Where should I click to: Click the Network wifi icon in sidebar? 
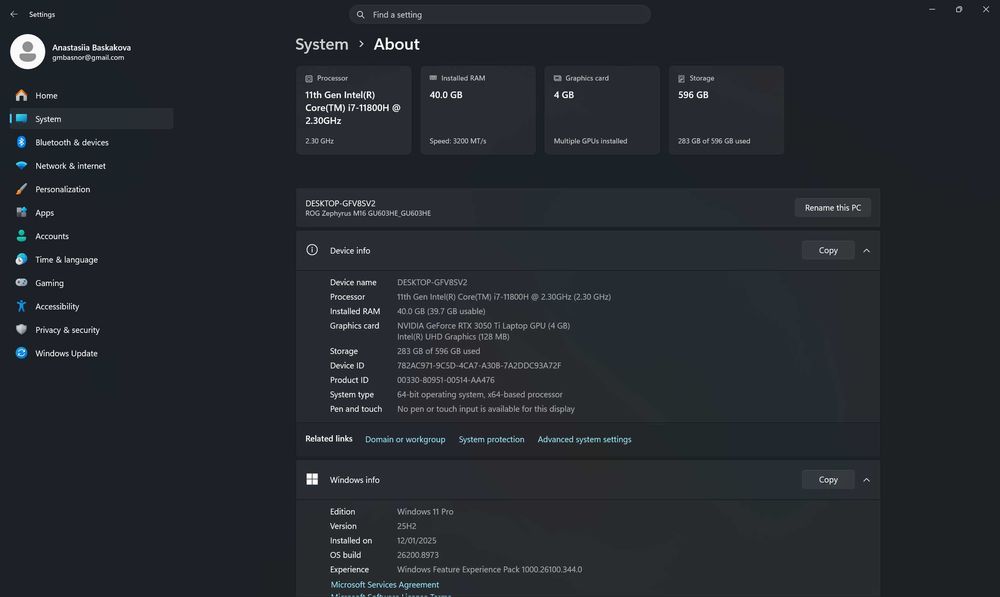pyautogui.click(x=22, y=166)
